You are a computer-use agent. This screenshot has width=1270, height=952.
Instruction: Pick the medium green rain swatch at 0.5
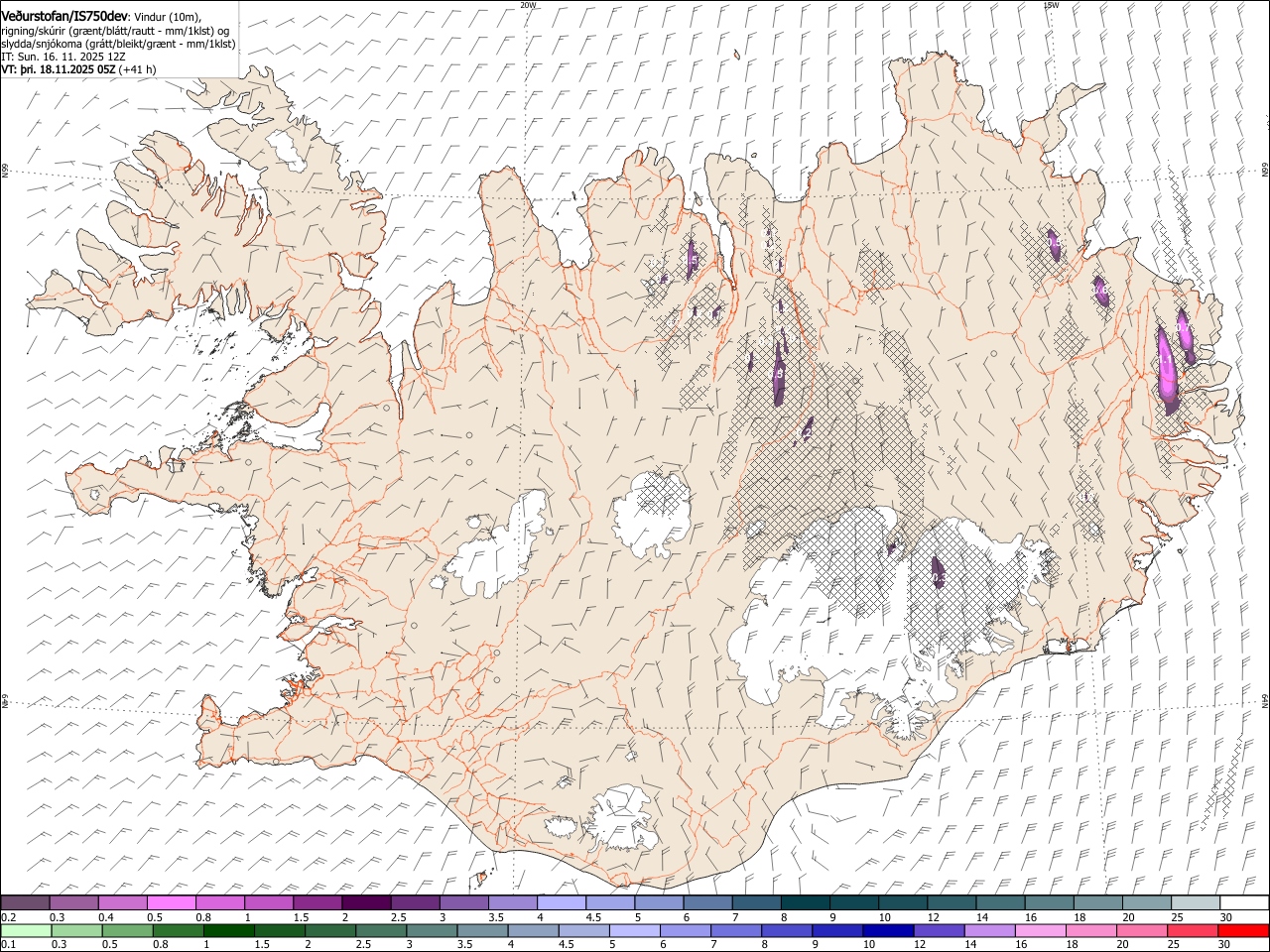[x=127, y=931]
